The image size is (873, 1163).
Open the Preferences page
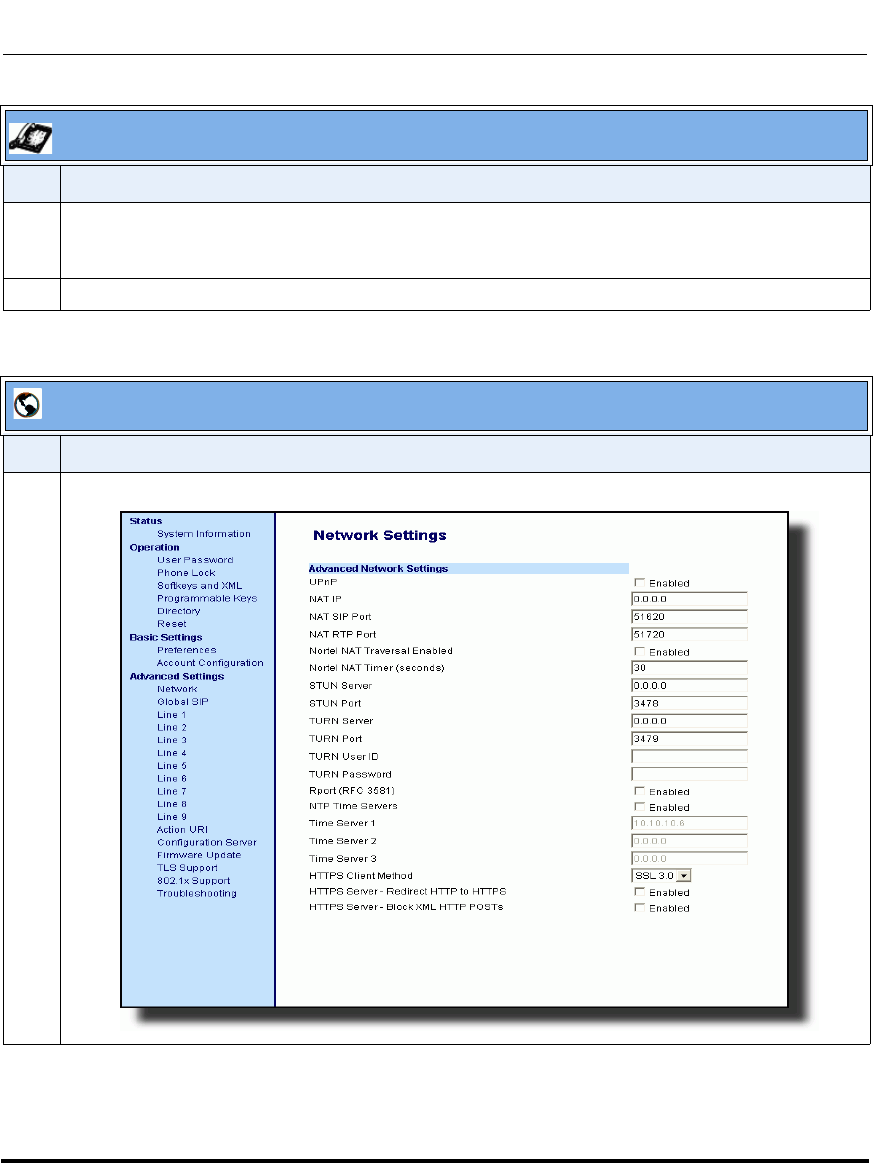tap(187, 650)
